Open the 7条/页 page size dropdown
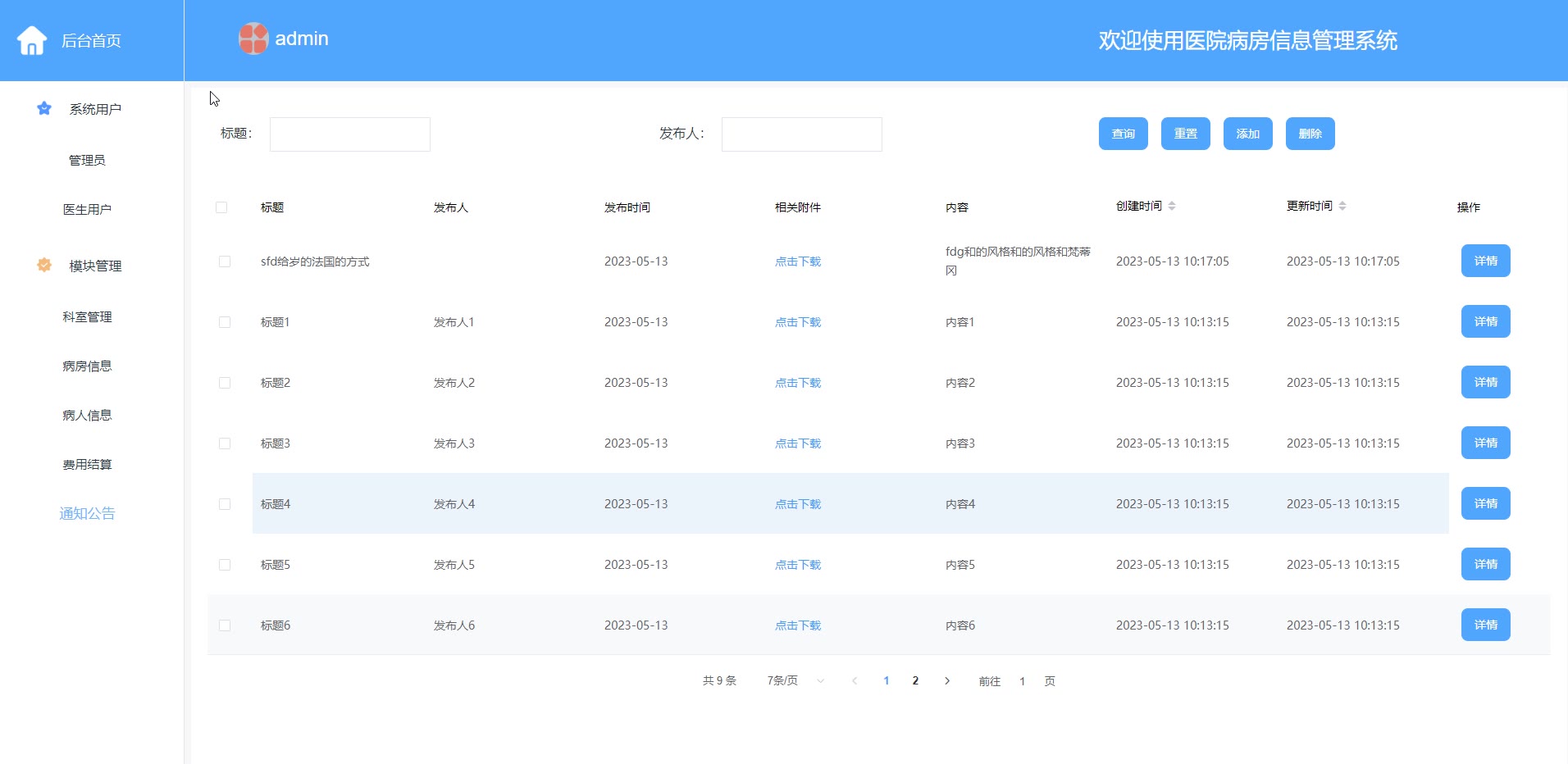 coord(795,680)
